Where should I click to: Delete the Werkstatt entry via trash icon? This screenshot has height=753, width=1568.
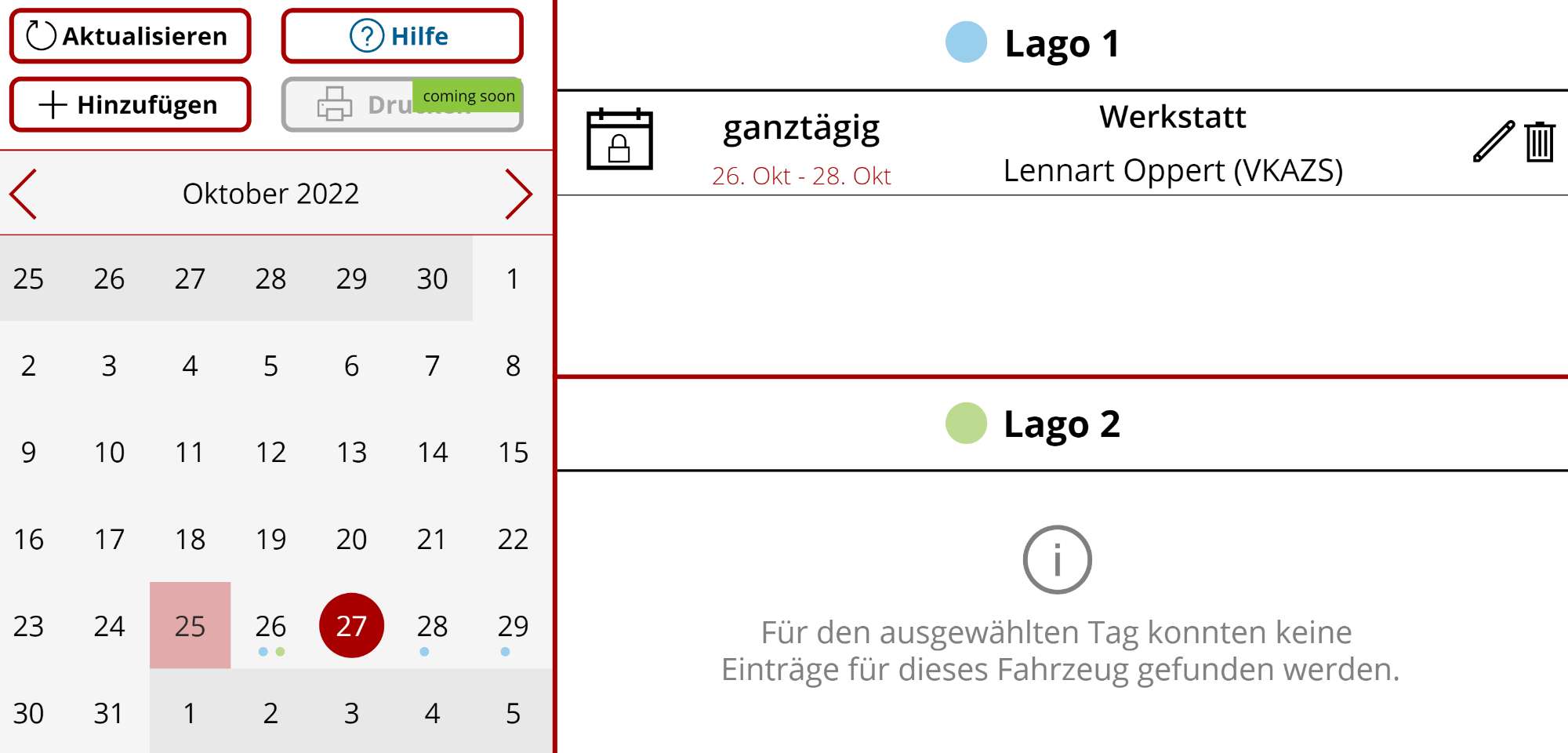coord(1540,142)
